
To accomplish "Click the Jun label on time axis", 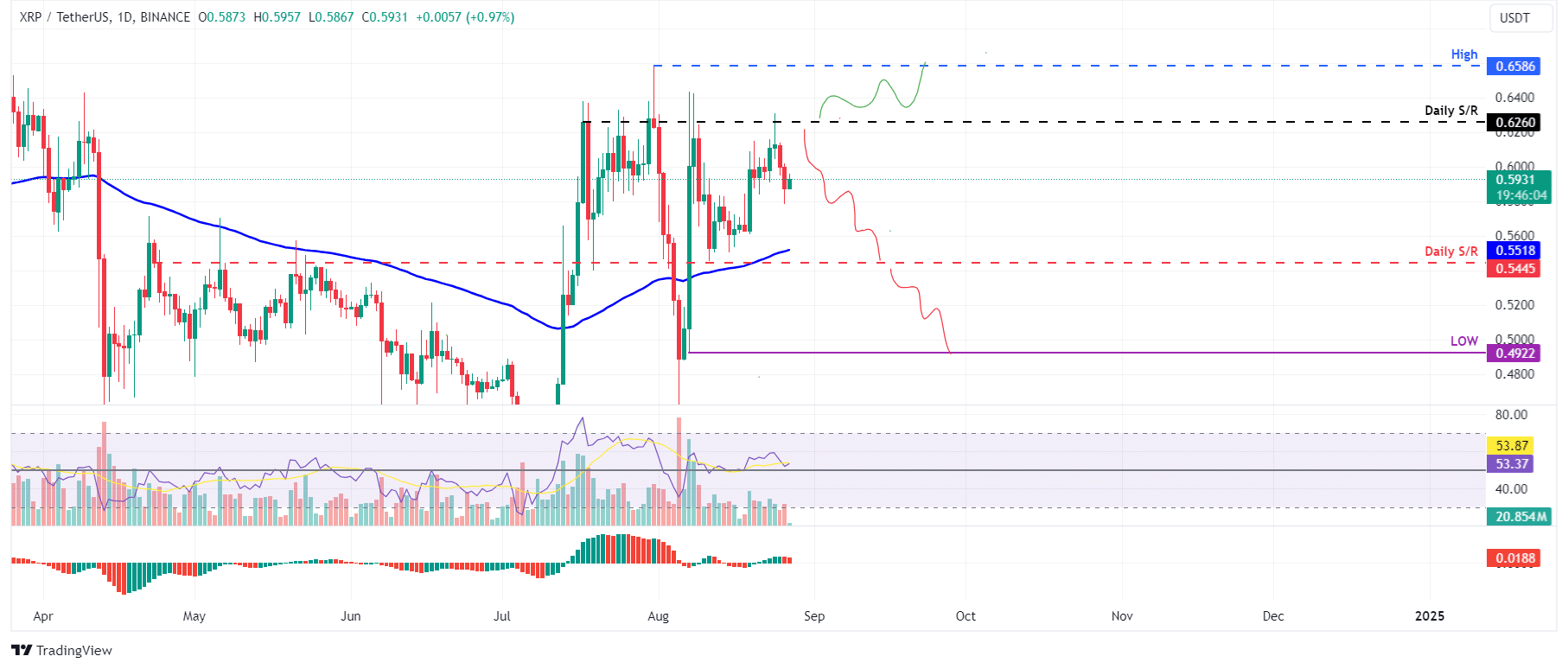I will click(351, 616).
